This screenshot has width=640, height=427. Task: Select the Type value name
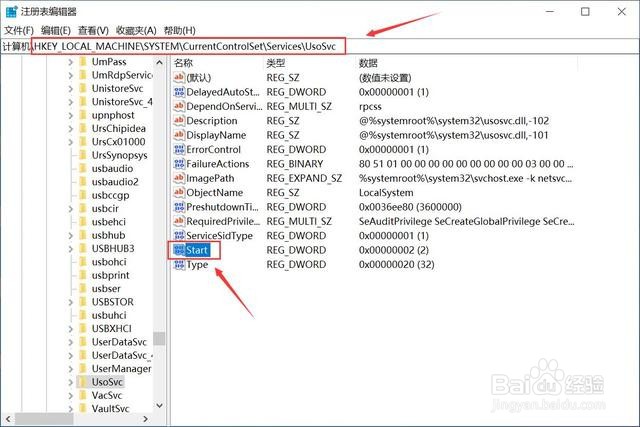click(197, 265)
